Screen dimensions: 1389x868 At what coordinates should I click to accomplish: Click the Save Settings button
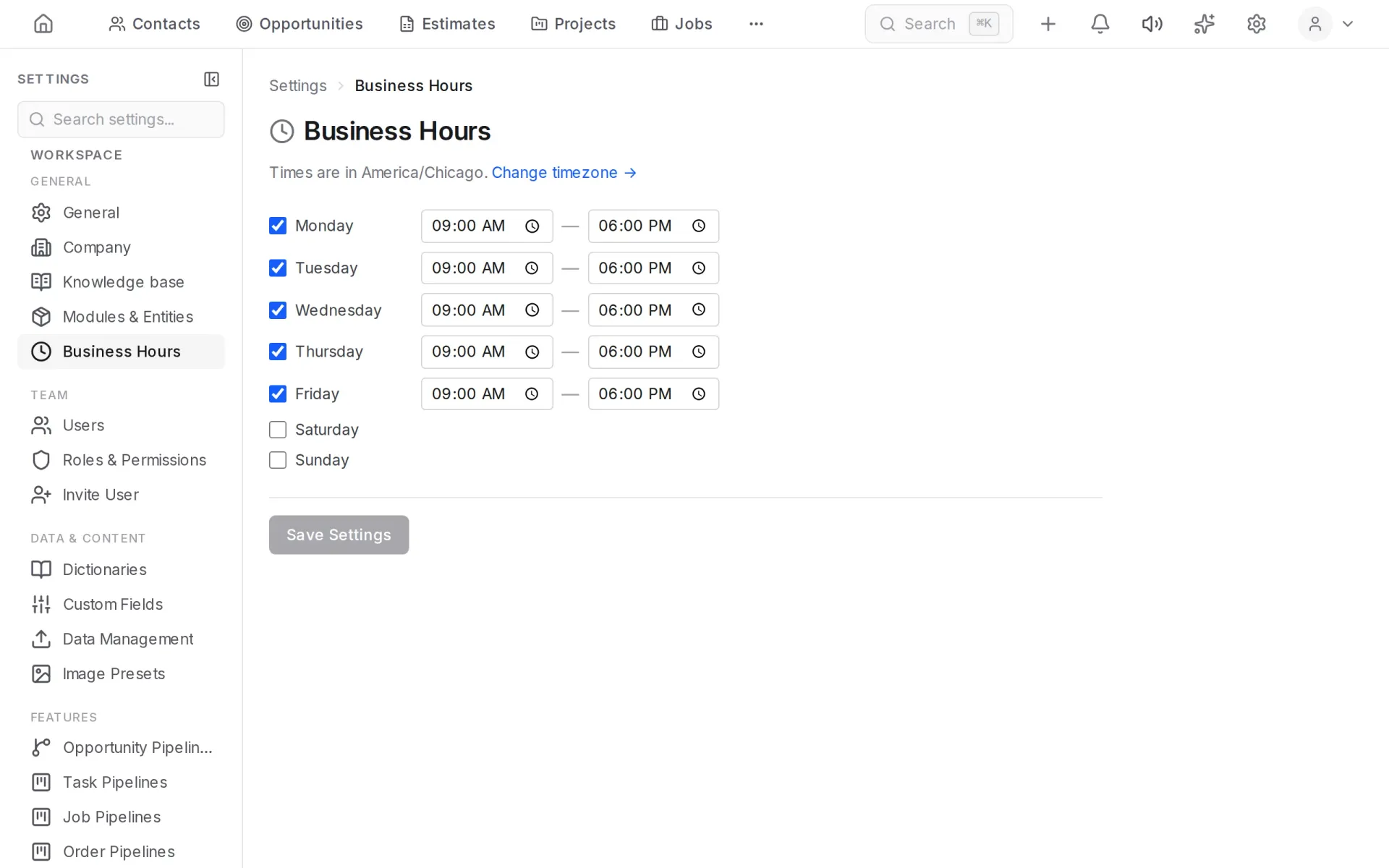tap(339, 535)
